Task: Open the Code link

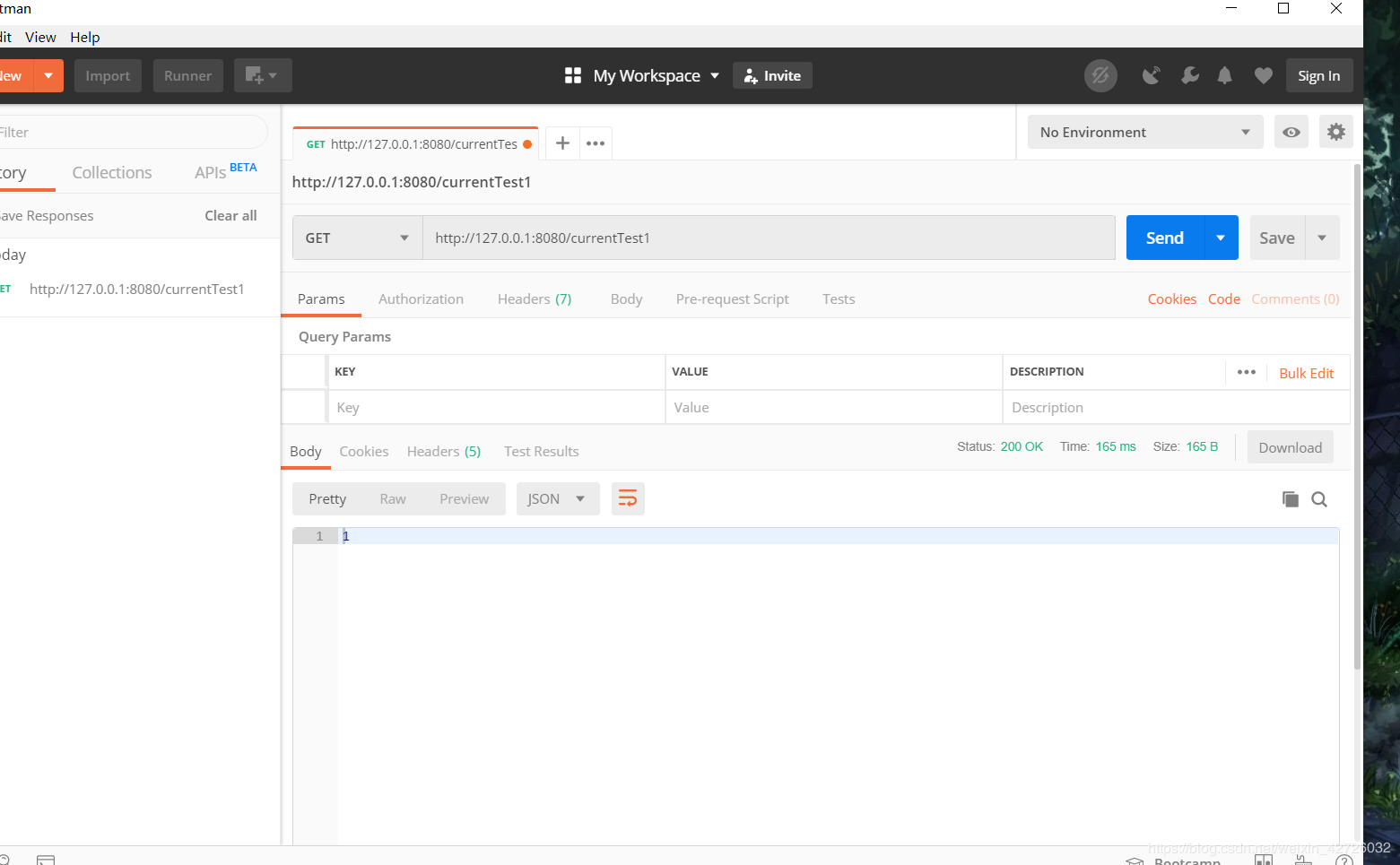Action: click(x=1224, y=298)
